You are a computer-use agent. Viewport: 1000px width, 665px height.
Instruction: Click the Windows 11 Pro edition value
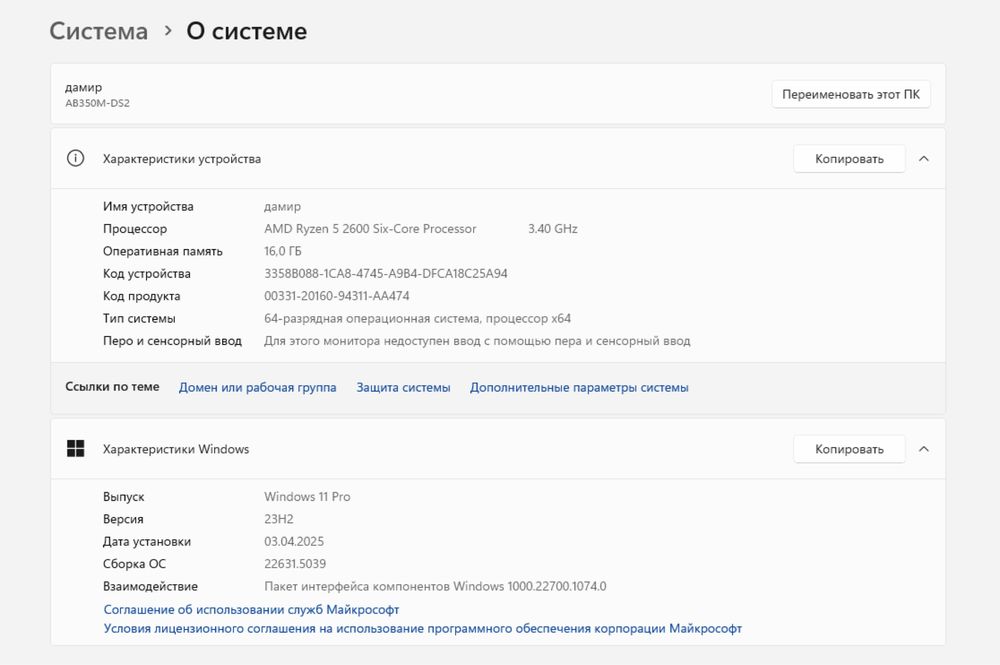307,497
